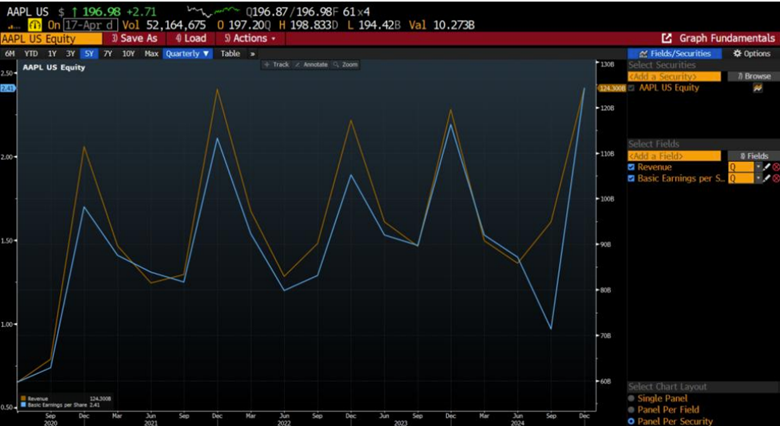This screenshot has width=780, height=426.
Task: Edit Revenue field with pencil icon
Action: (767, 167)
